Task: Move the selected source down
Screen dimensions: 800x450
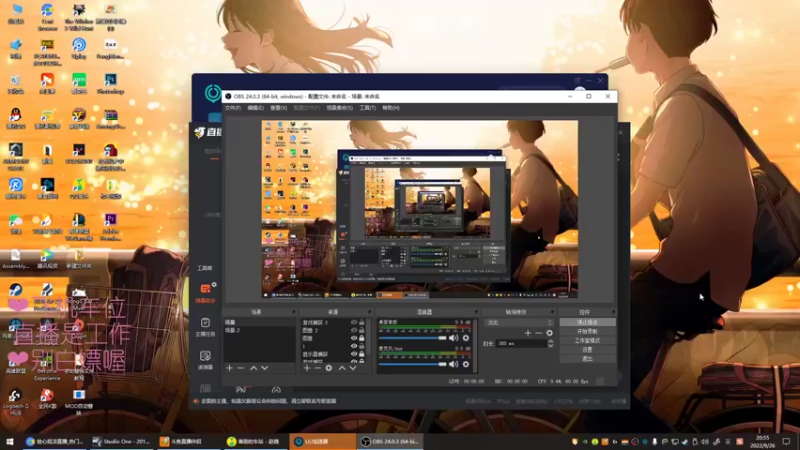Action: click(x=353, y=368)
